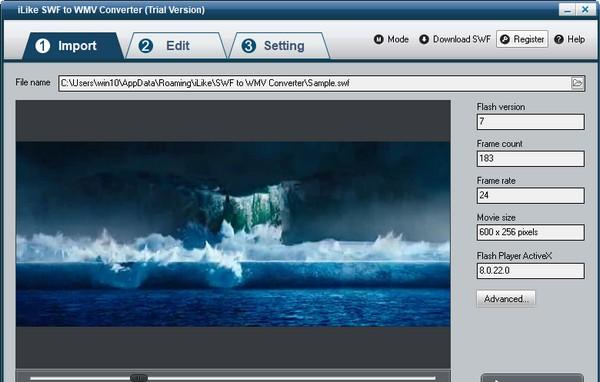
Task: Select the Flash version field
Action: [530, 122]
